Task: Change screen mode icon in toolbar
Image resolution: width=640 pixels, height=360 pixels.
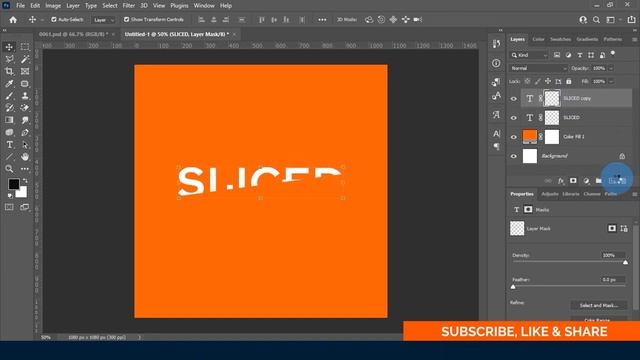Action: (25, 207)
